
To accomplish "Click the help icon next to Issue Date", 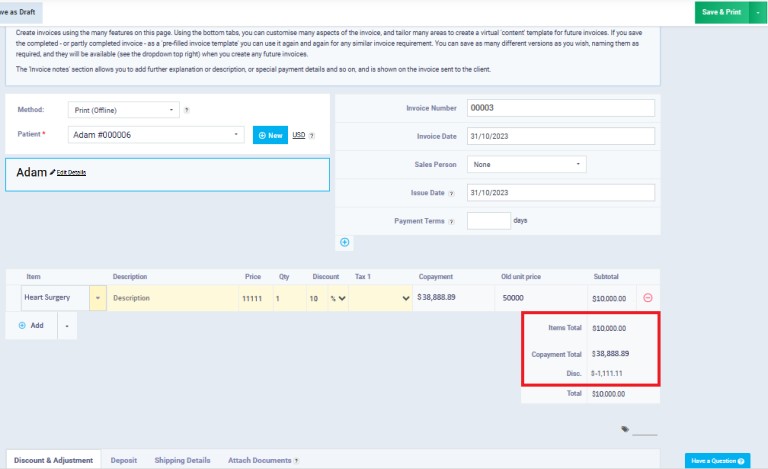I will pos(451,193).
